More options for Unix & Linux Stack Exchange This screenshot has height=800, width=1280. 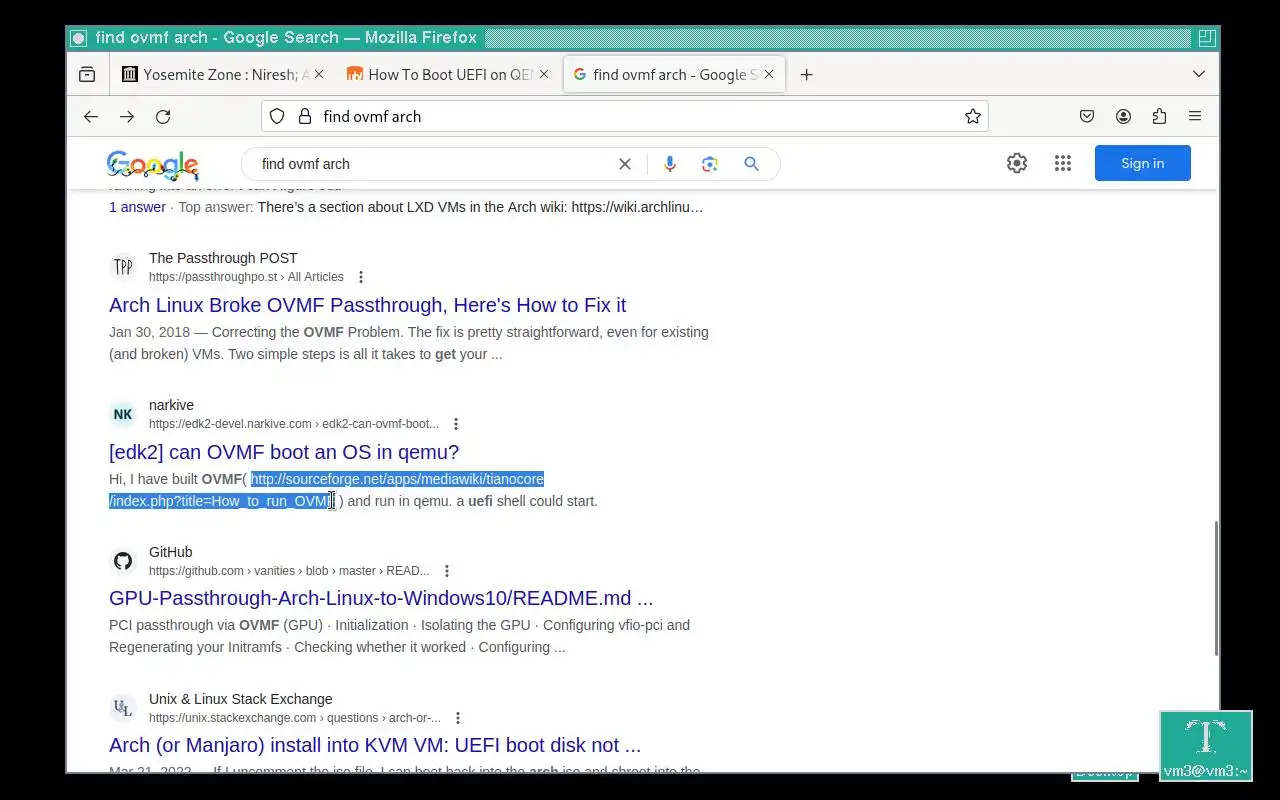pos(458,718)
